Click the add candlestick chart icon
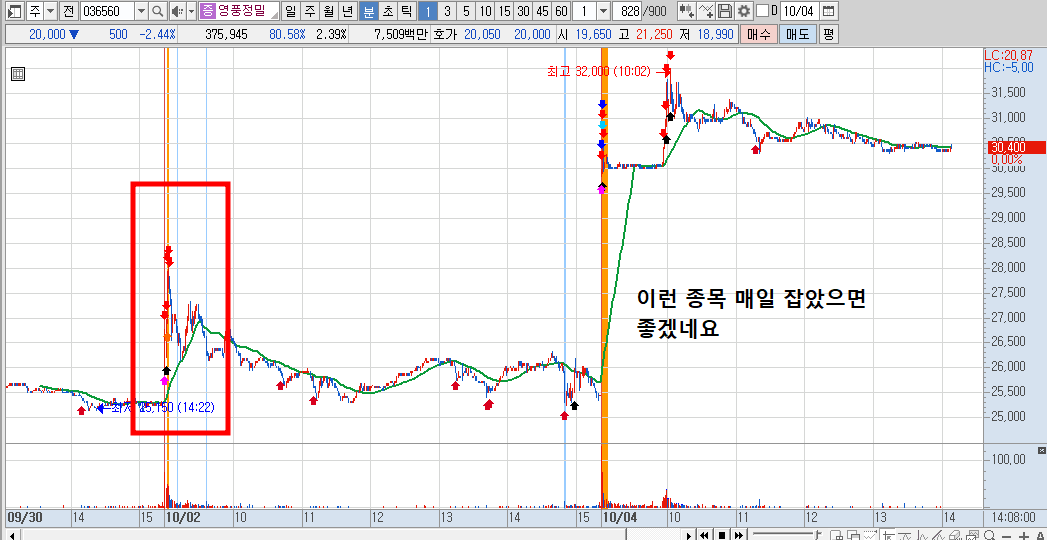Screen dimensions: 1047x540 coord(686,11)
